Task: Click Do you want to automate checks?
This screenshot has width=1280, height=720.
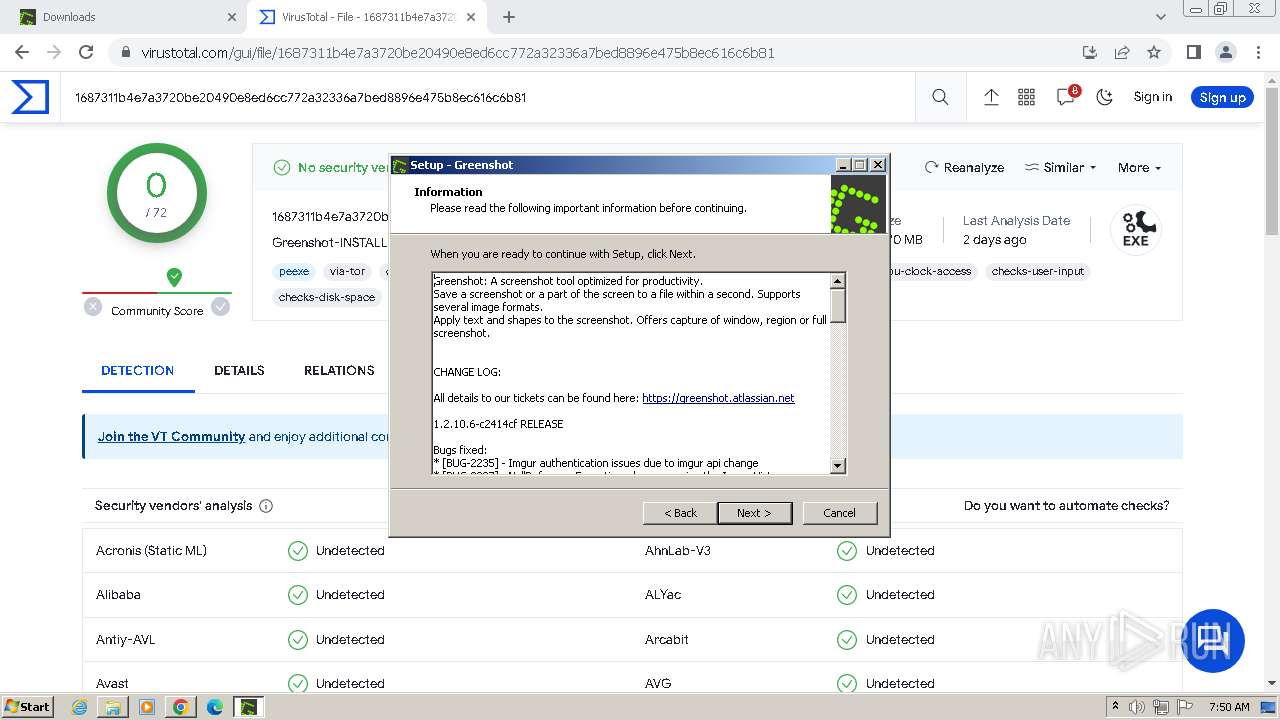Action: (x=1066, y=506)
